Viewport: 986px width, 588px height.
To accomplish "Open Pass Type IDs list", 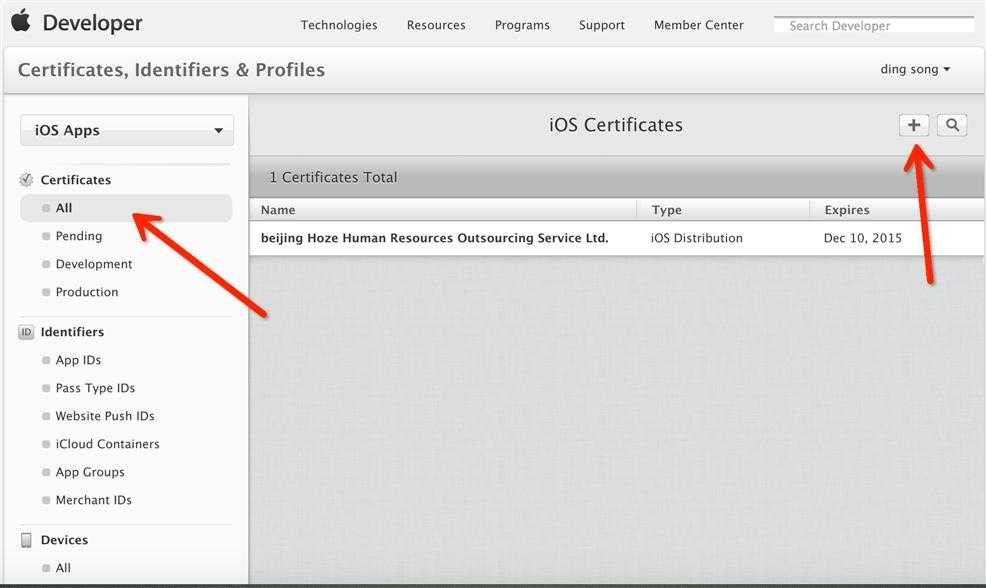I will coord(95,388).
